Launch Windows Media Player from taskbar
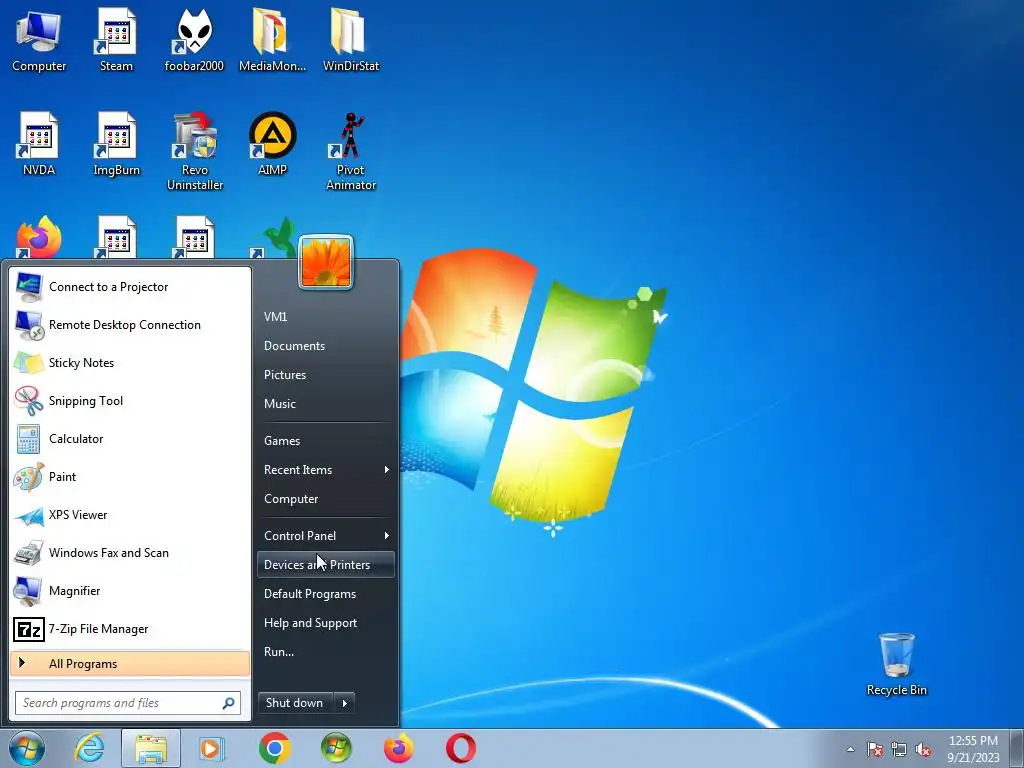 211,748
